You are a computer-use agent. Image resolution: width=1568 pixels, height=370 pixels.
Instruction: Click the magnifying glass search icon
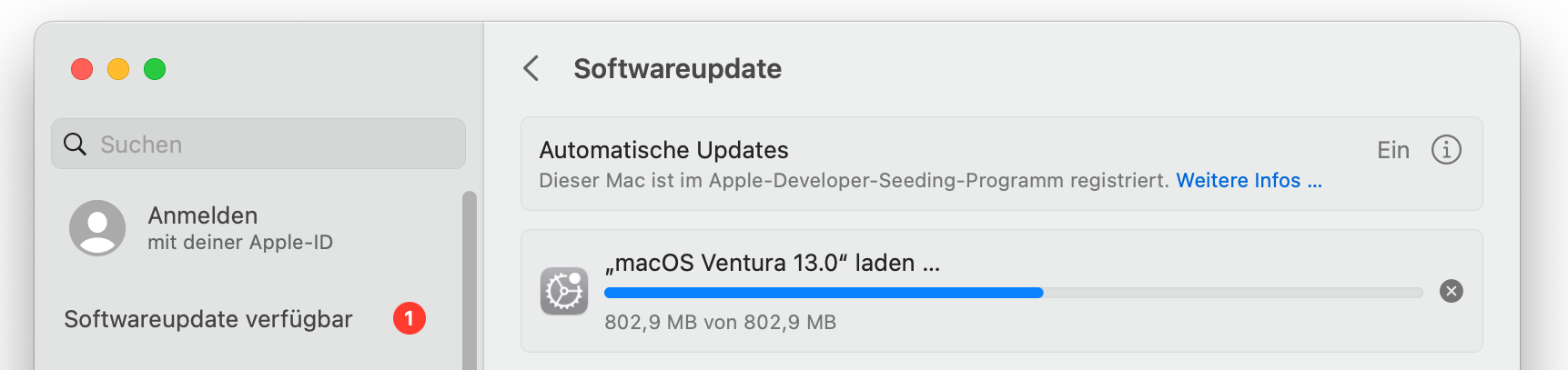(x=75, y=144)
